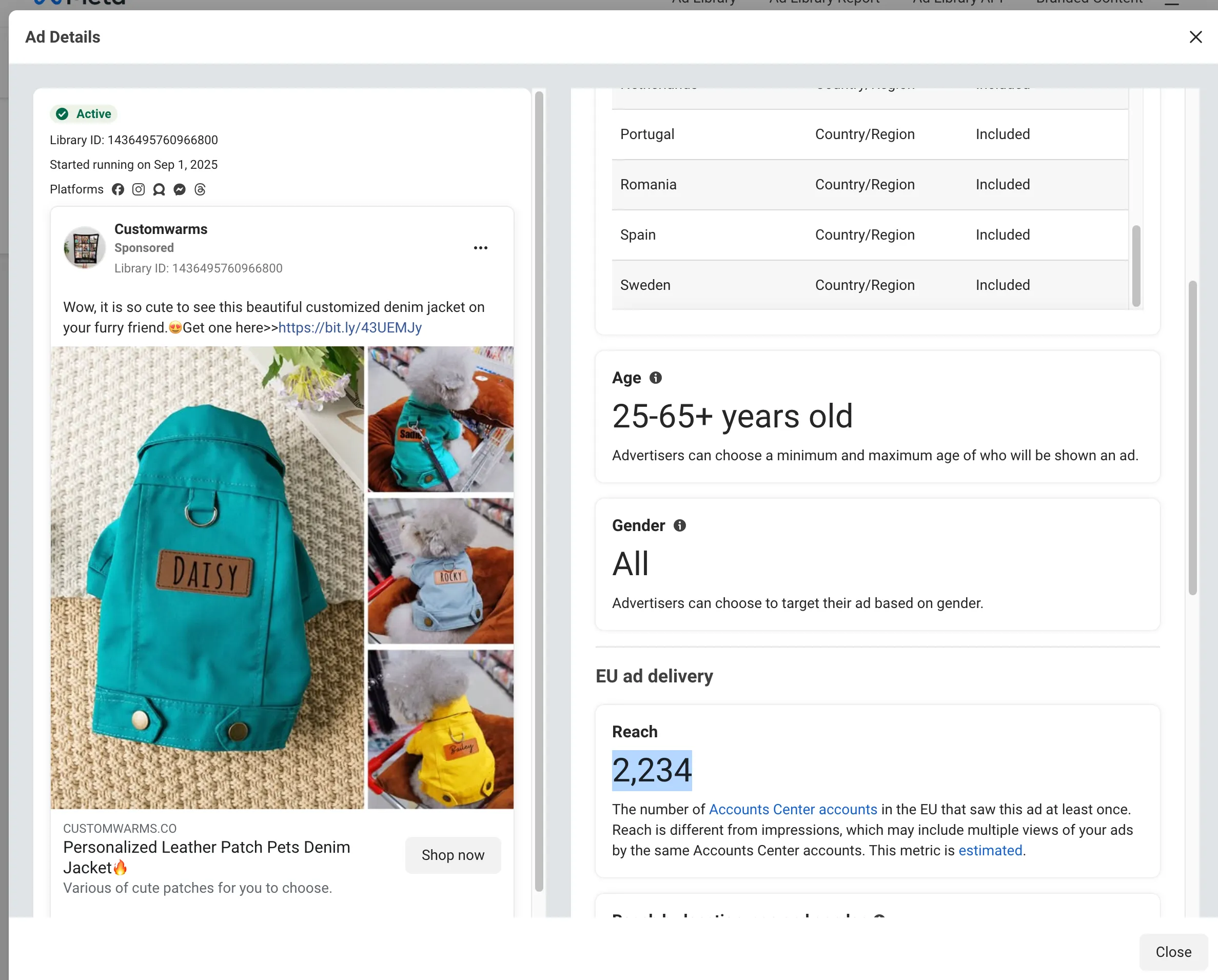Click the teal DAISY jacket image
Image resolution: width=1218 pixels, height=980 pixels.
[x=207, y=577]
